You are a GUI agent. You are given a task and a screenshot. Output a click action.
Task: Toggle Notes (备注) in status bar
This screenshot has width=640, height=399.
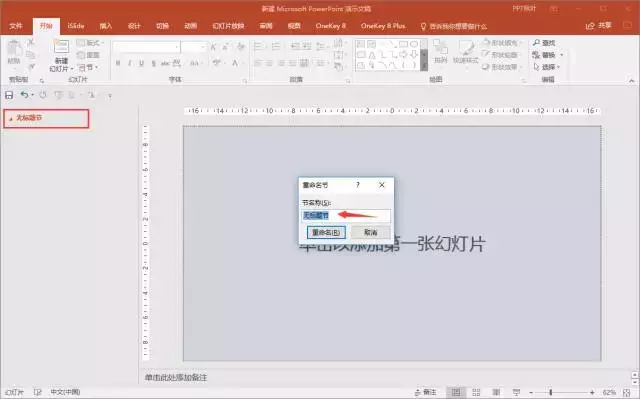pyautogui.click(x=425, y=392)
